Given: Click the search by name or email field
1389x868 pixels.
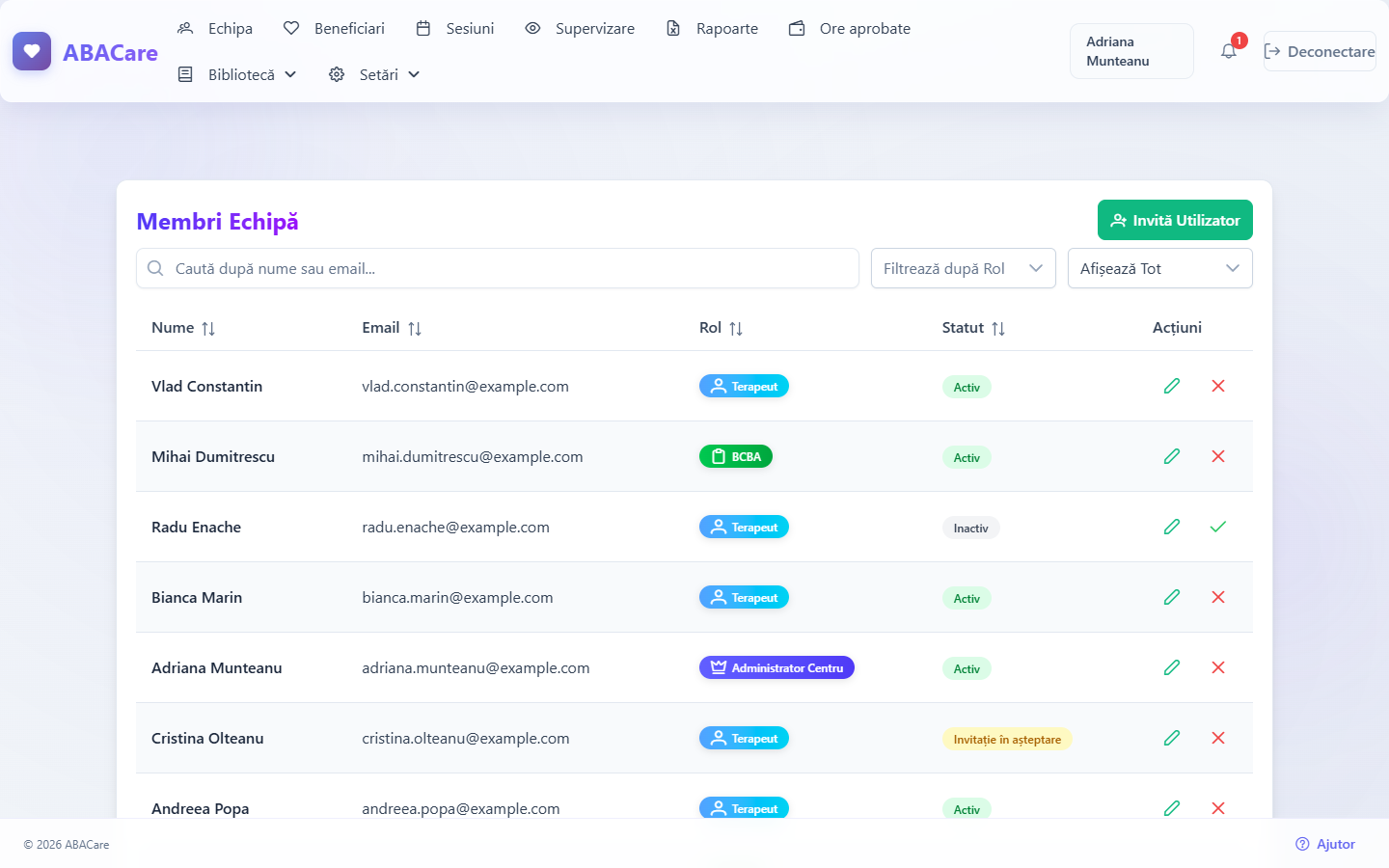Looking at the screenshot, I should pyautogui.click(x=498, y=268).
